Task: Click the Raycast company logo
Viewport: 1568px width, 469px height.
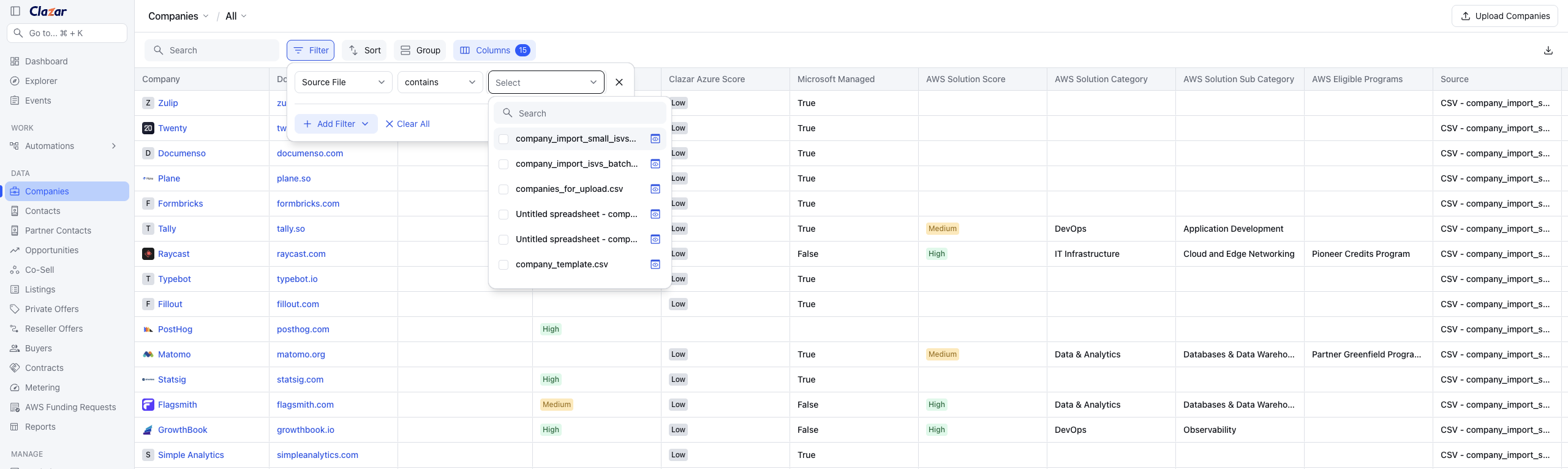Action: pyautogui.click(x=148, y=254)
